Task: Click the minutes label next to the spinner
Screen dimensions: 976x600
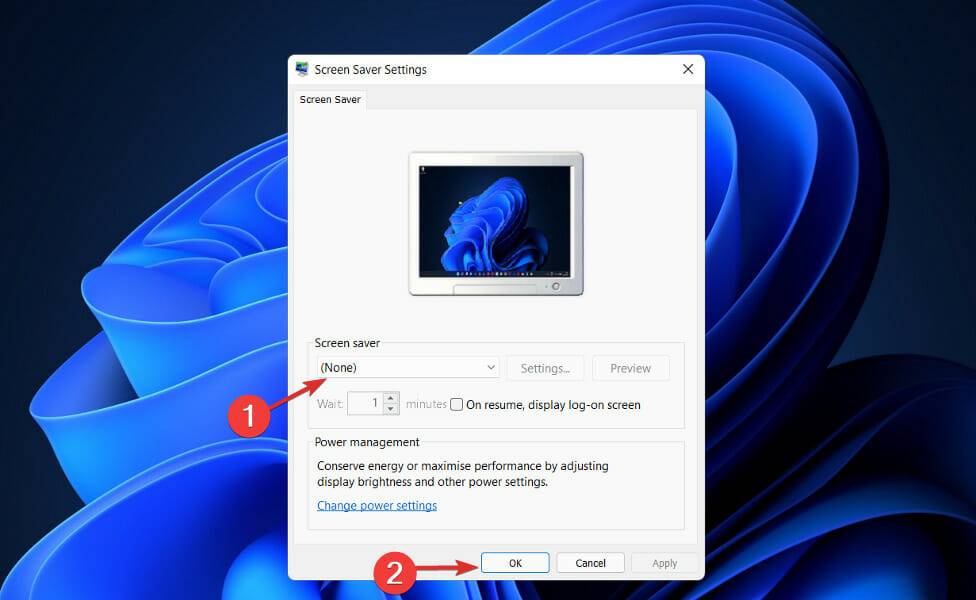Action: pos(426,404)
